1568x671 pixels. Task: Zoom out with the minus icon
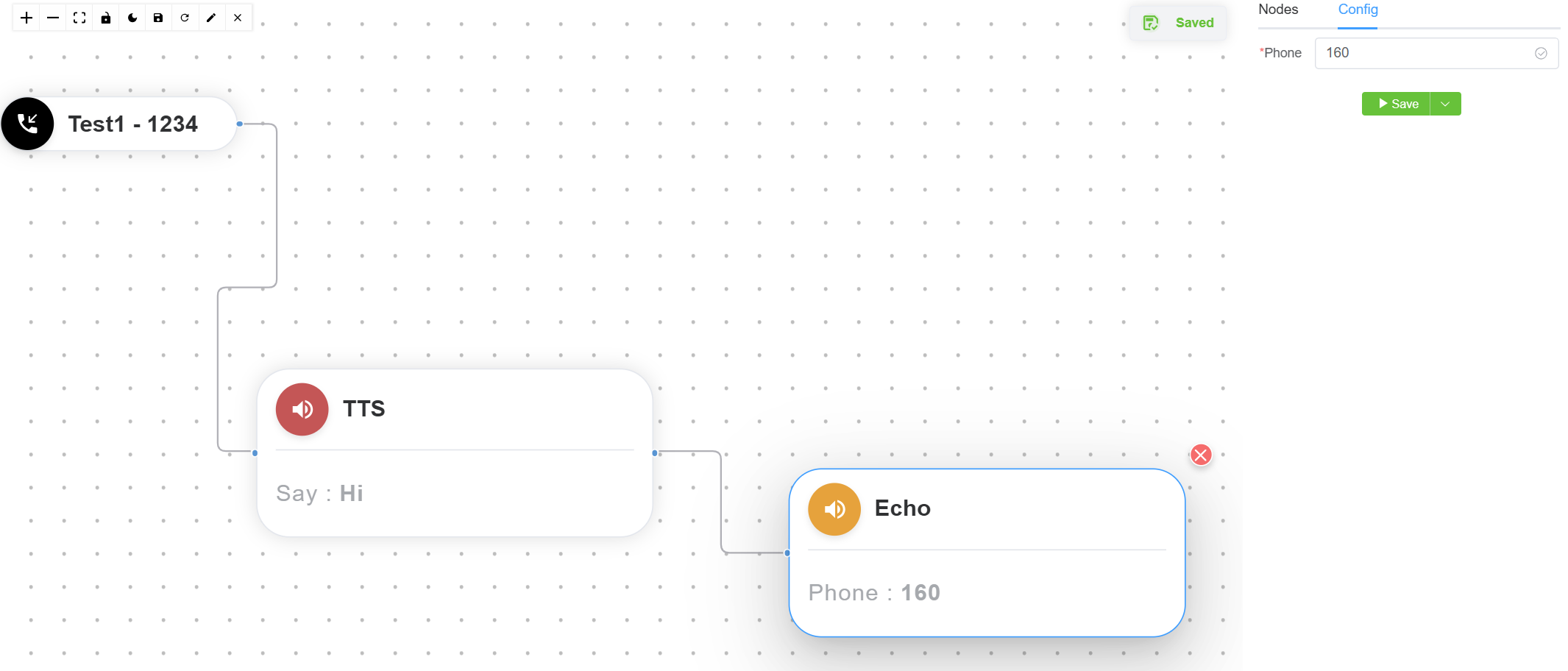[x=53, y=18]
